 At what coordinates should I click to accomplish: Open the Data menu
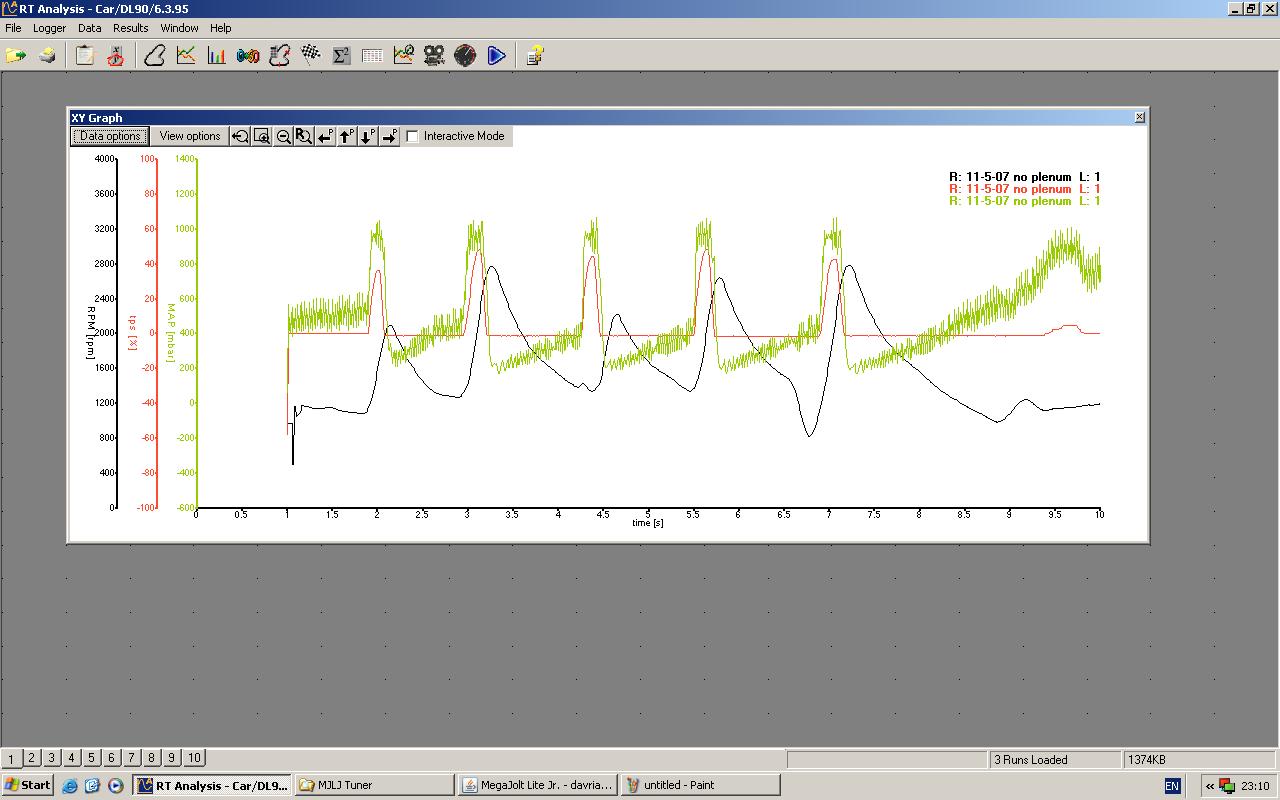(90, 28)
